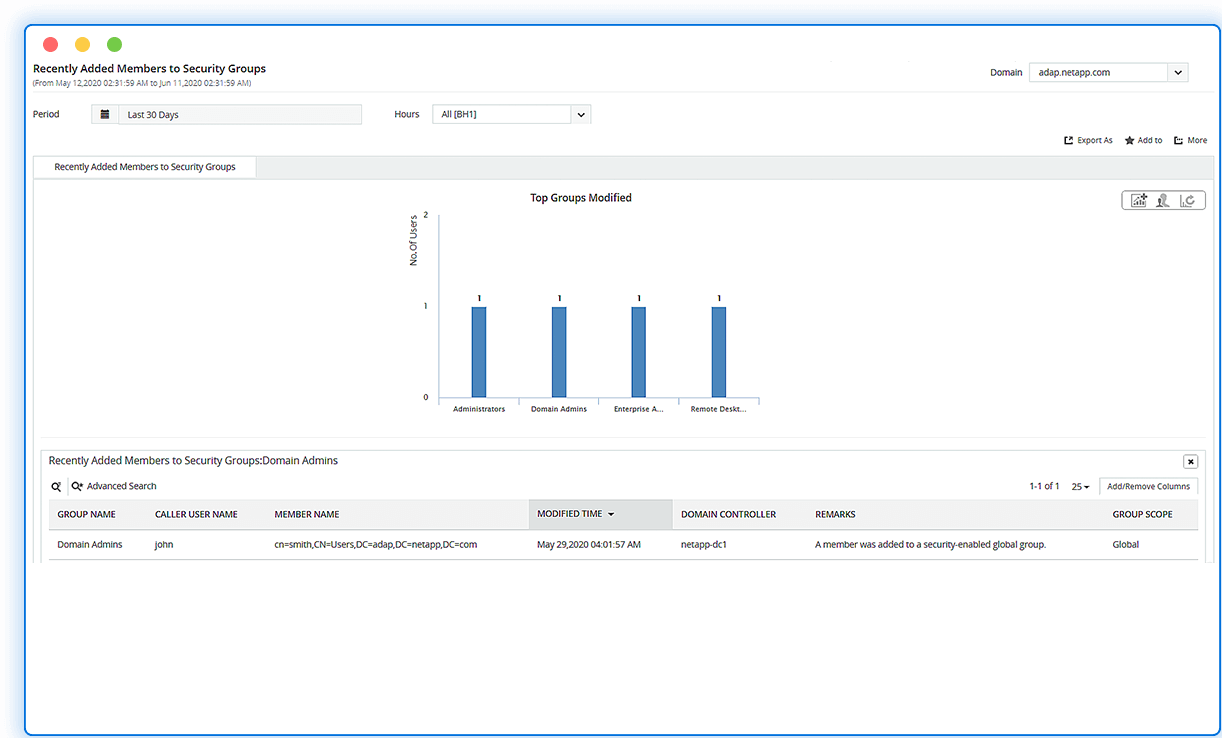
Task: Close the Domain Admins details panel
Action: coord(1190,461)
